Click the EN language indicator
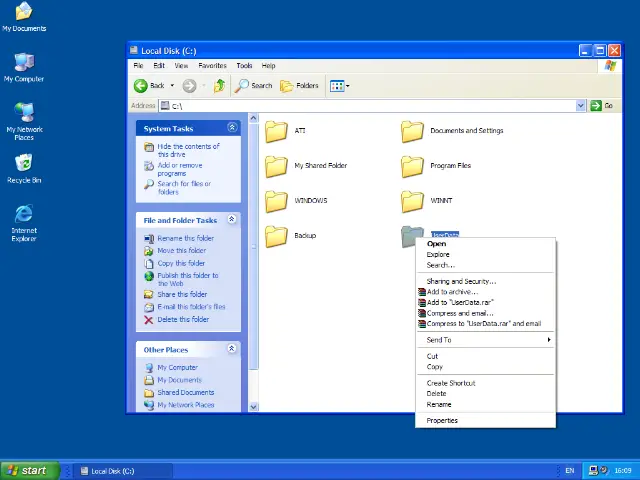Image resolution: width=640 pixels, height=480 pixels. click(570, 471)
